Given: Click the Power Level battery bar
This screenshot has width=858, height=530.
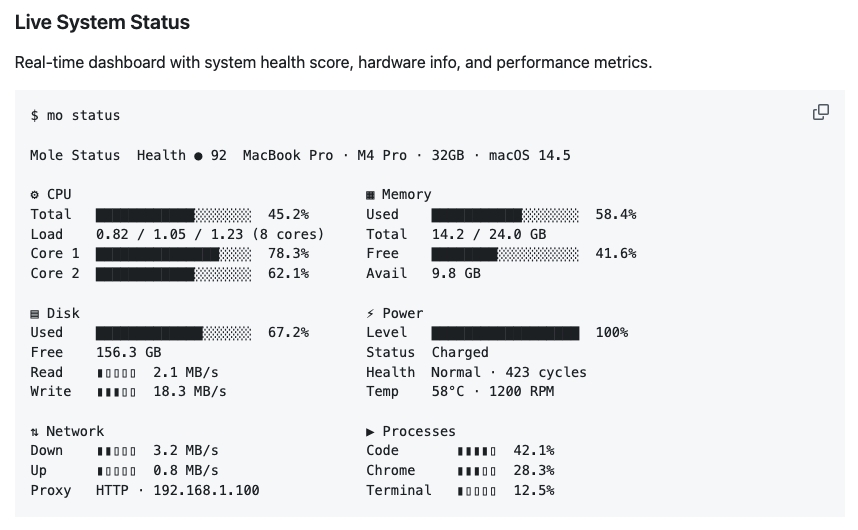Looking at the screenshot, I should coord(505,332).
